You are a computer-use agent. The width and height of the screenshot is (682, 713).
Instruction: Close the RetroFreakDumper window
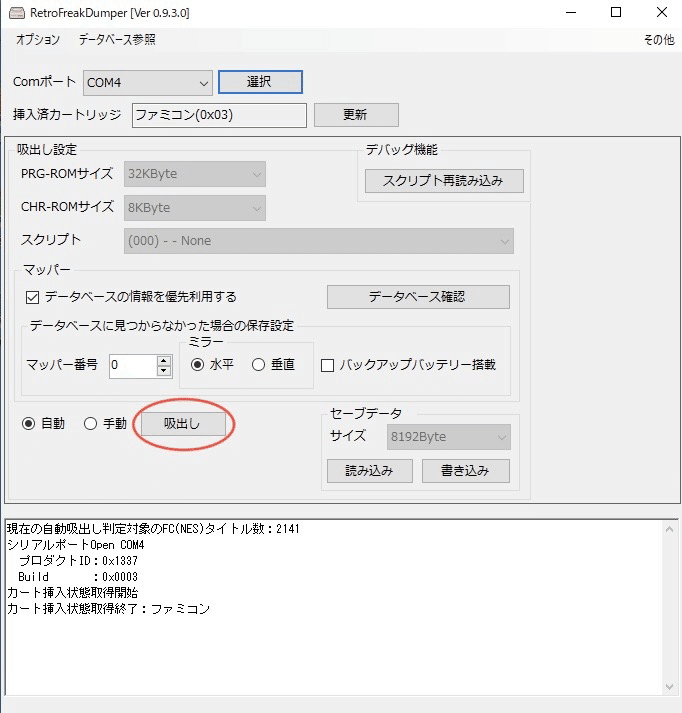coord(662,13)
